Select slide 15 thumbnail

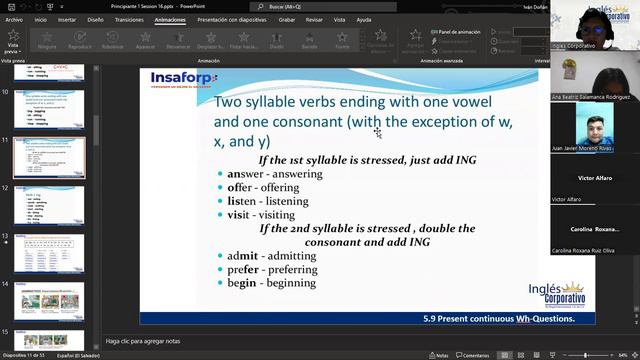pos(49,340)
